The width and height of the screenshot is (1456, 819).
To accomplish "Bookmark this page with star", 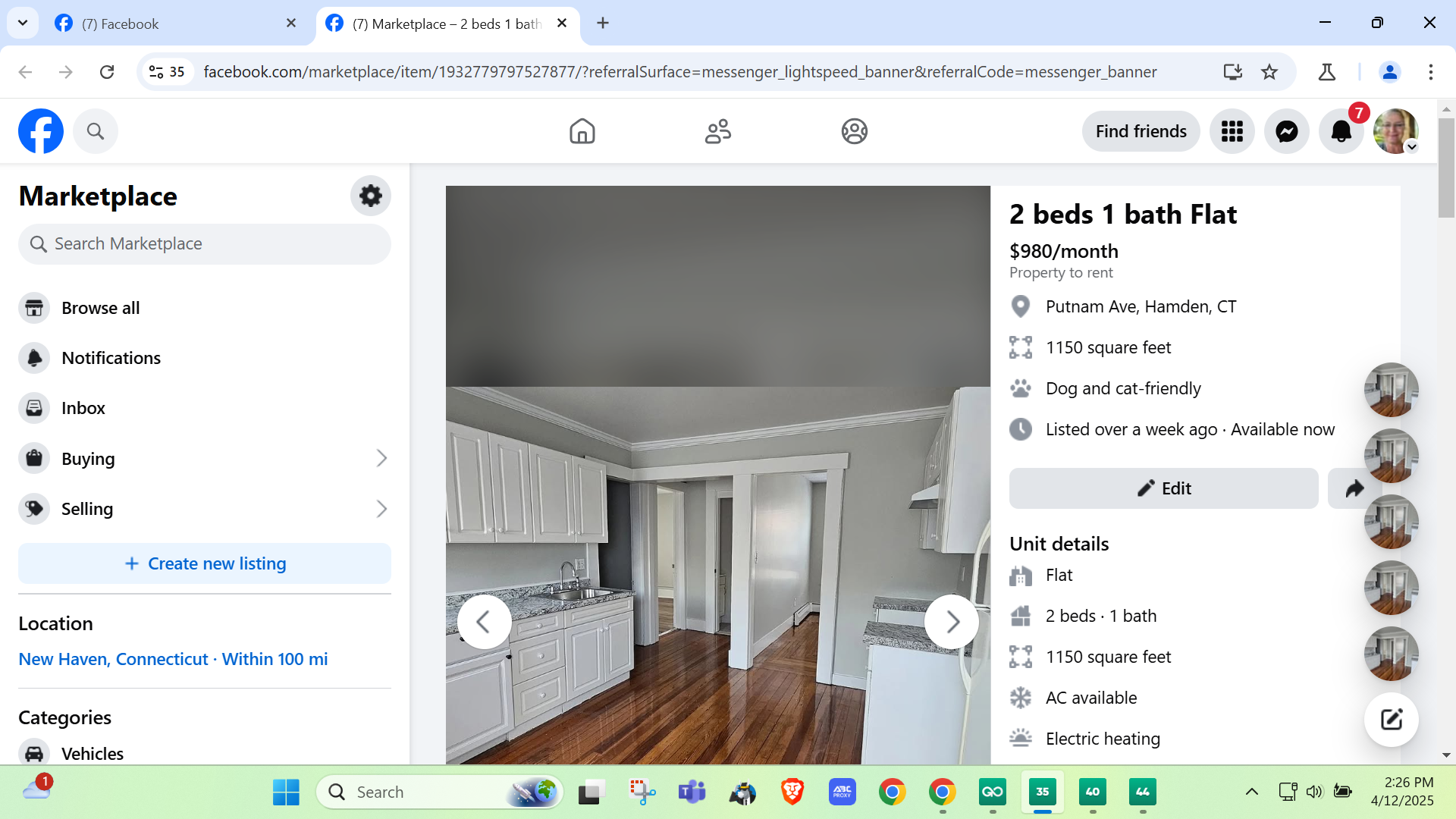I will tap(1269, 72).
